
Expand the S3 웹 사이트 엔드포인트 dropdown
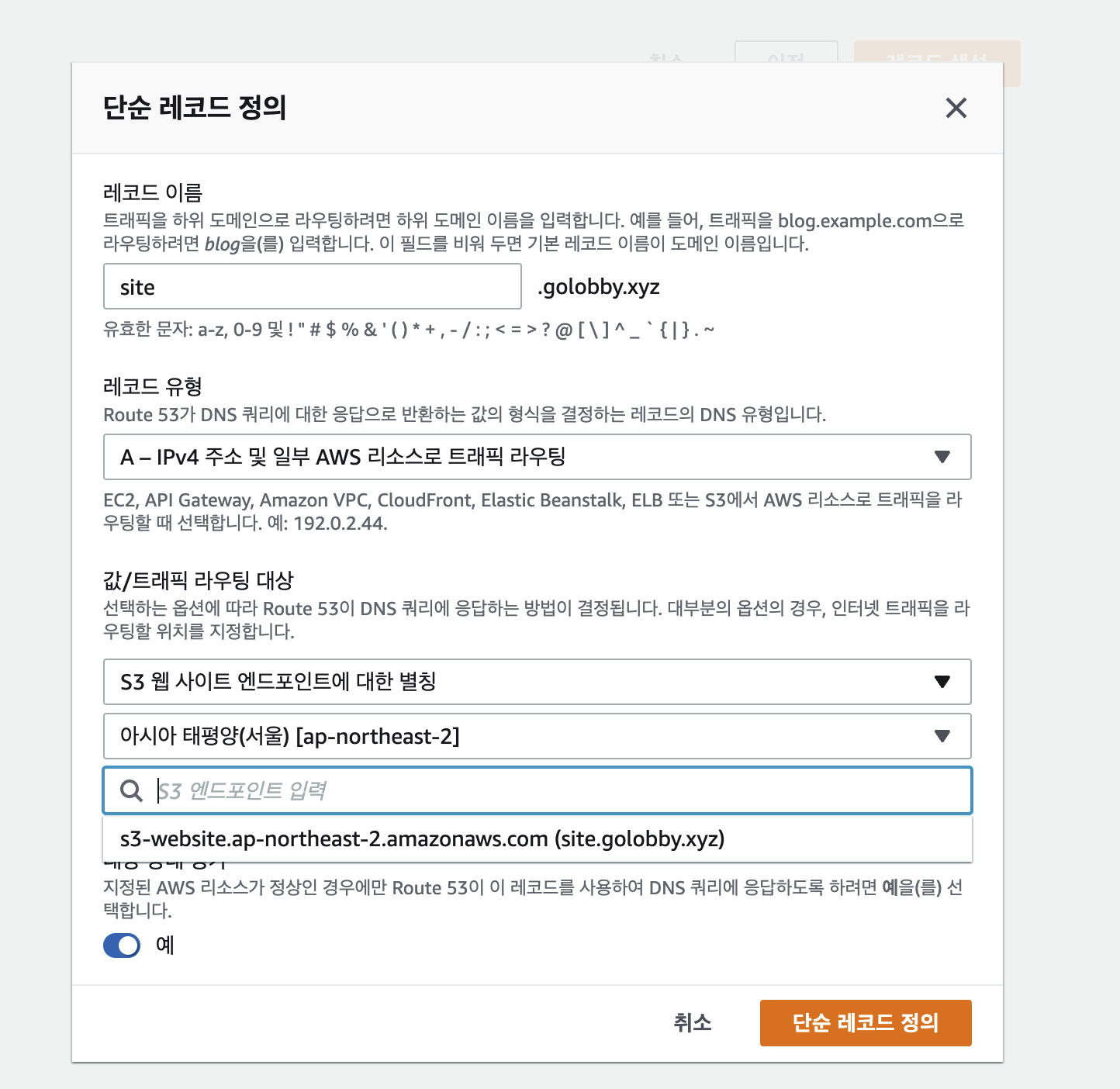538,682
